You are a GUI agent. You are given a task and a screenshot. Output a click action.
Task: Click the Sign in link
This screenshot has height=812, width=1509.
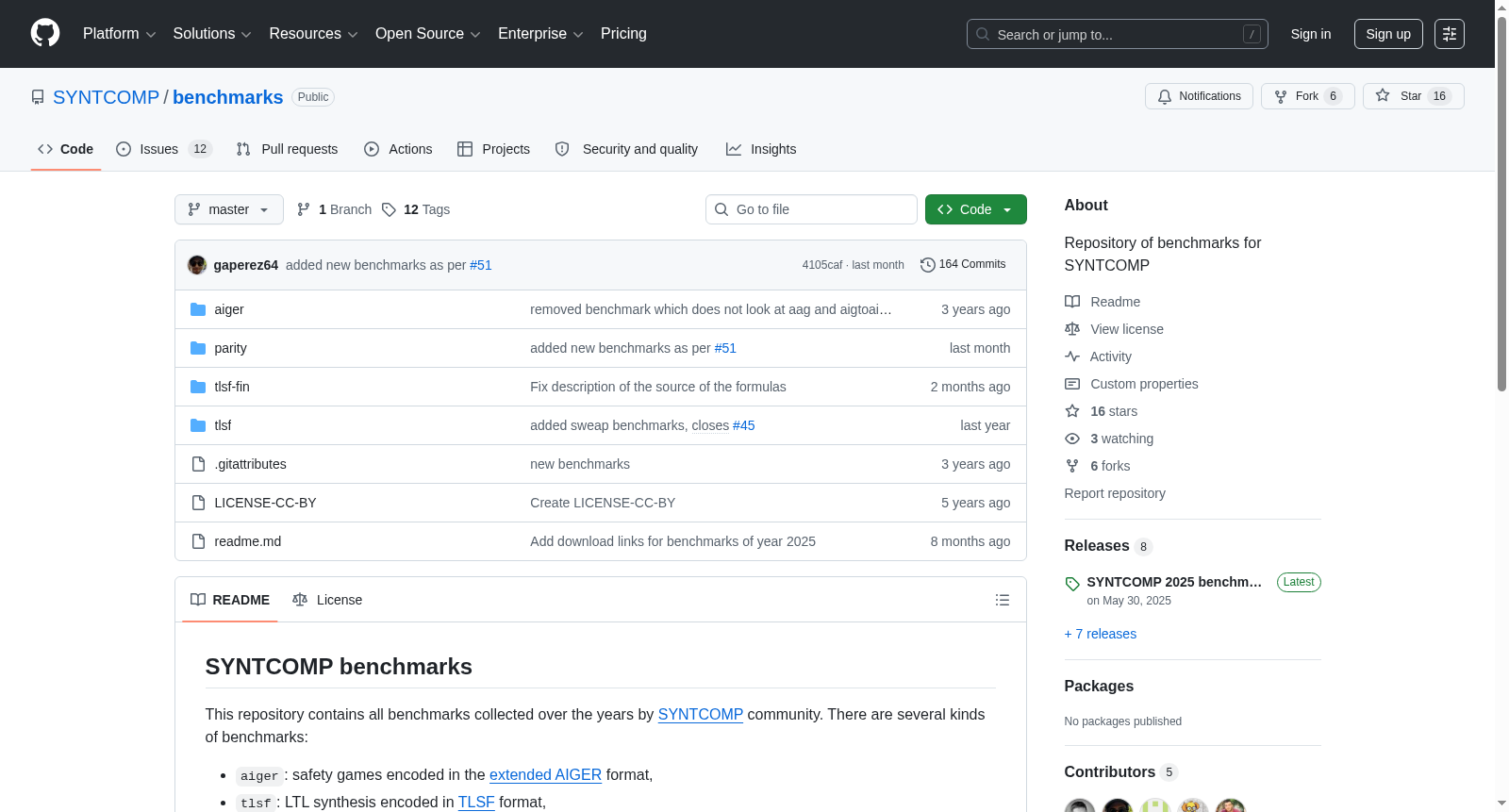click(1311, 34)
